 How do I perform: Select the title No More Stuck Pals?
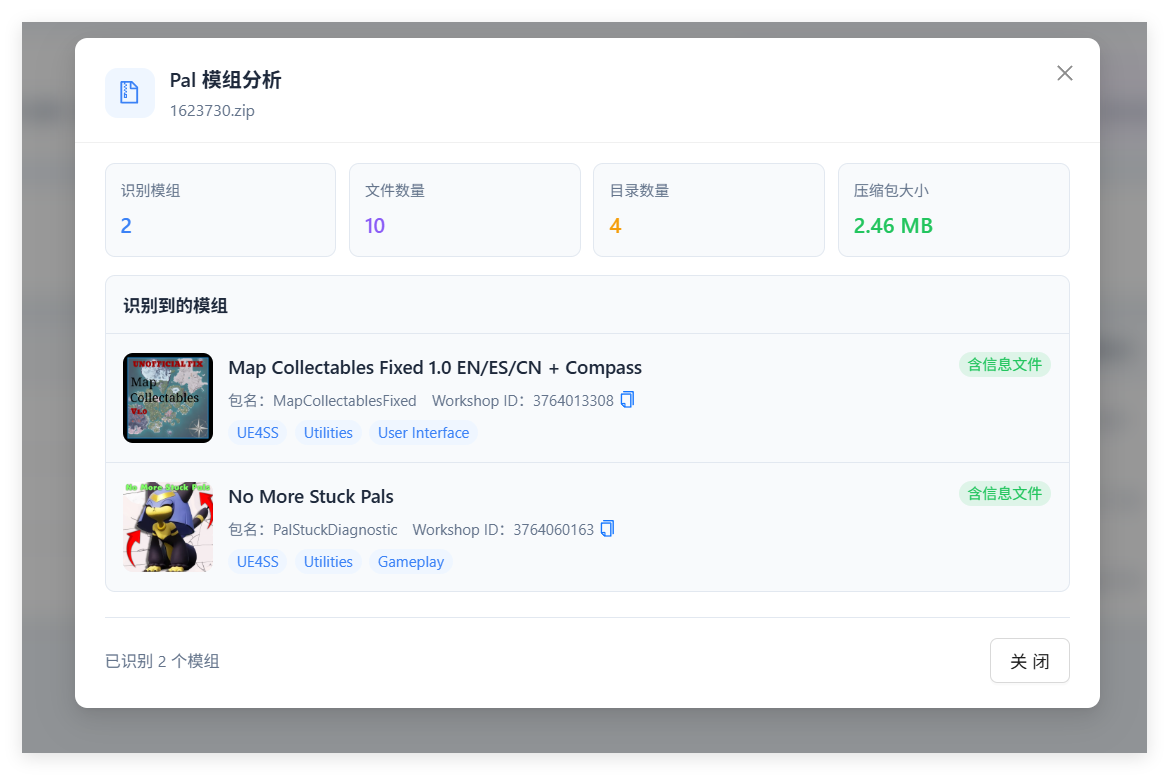(311, 496)
